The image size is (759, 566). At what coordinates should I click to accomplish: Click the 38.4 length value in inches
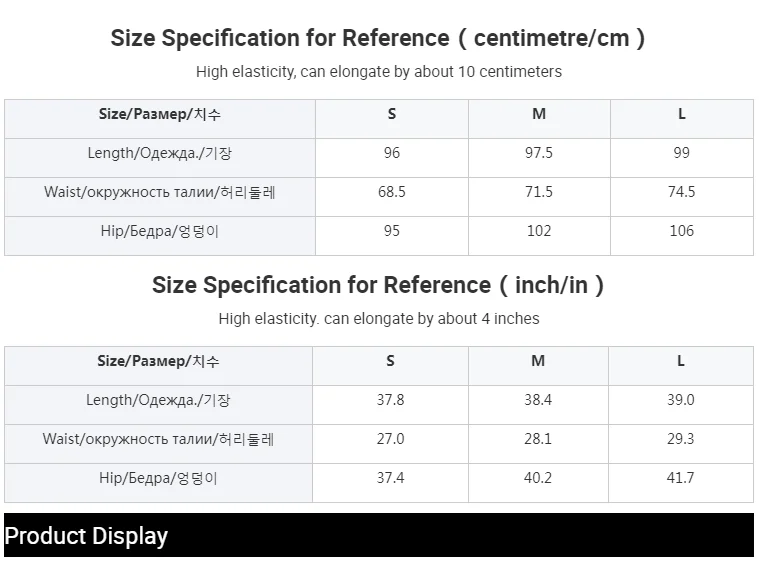pos(538,400)
